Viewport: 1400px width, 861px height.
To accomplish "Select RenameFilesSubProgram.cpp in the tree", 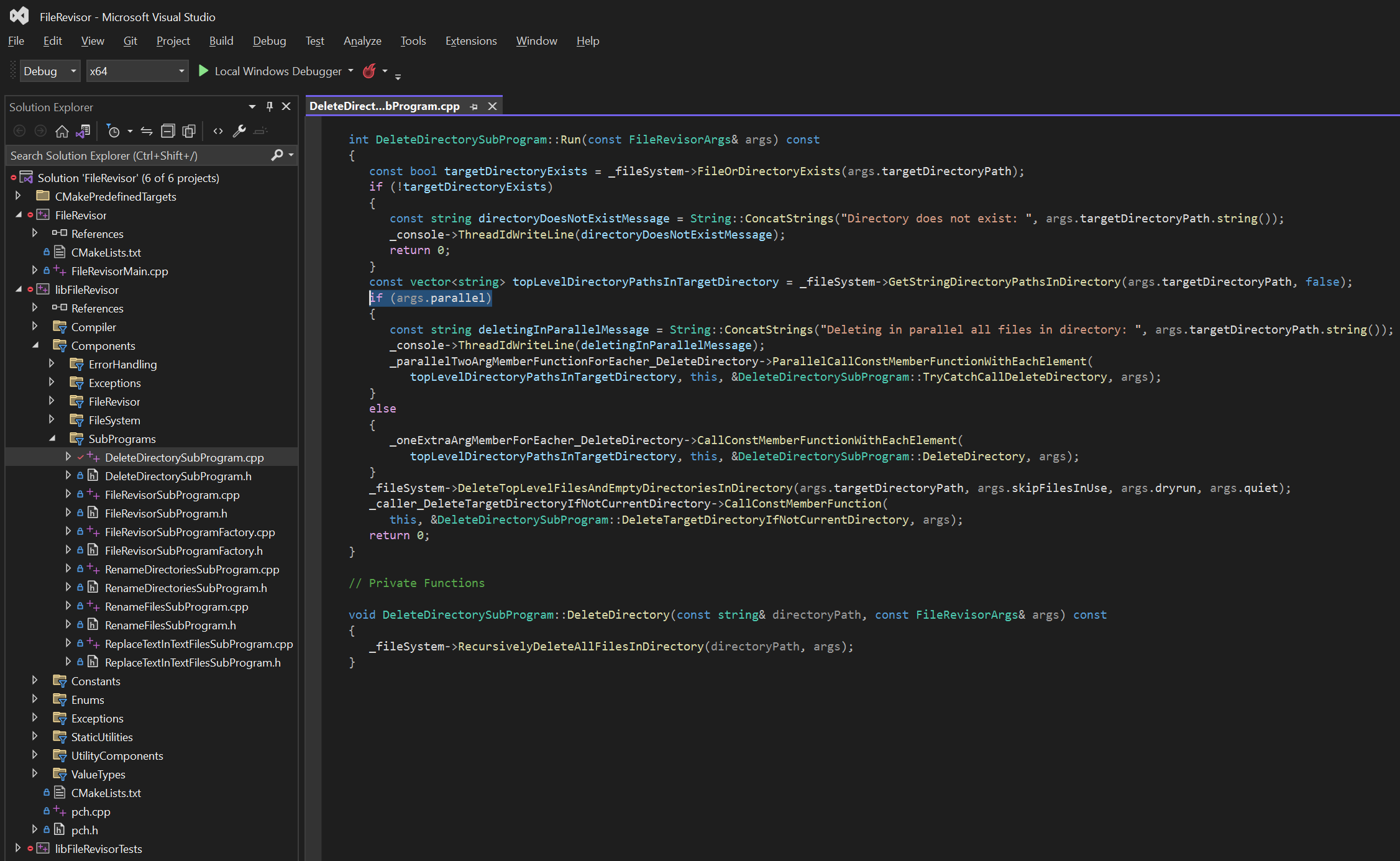I will (x=176, y=607).
